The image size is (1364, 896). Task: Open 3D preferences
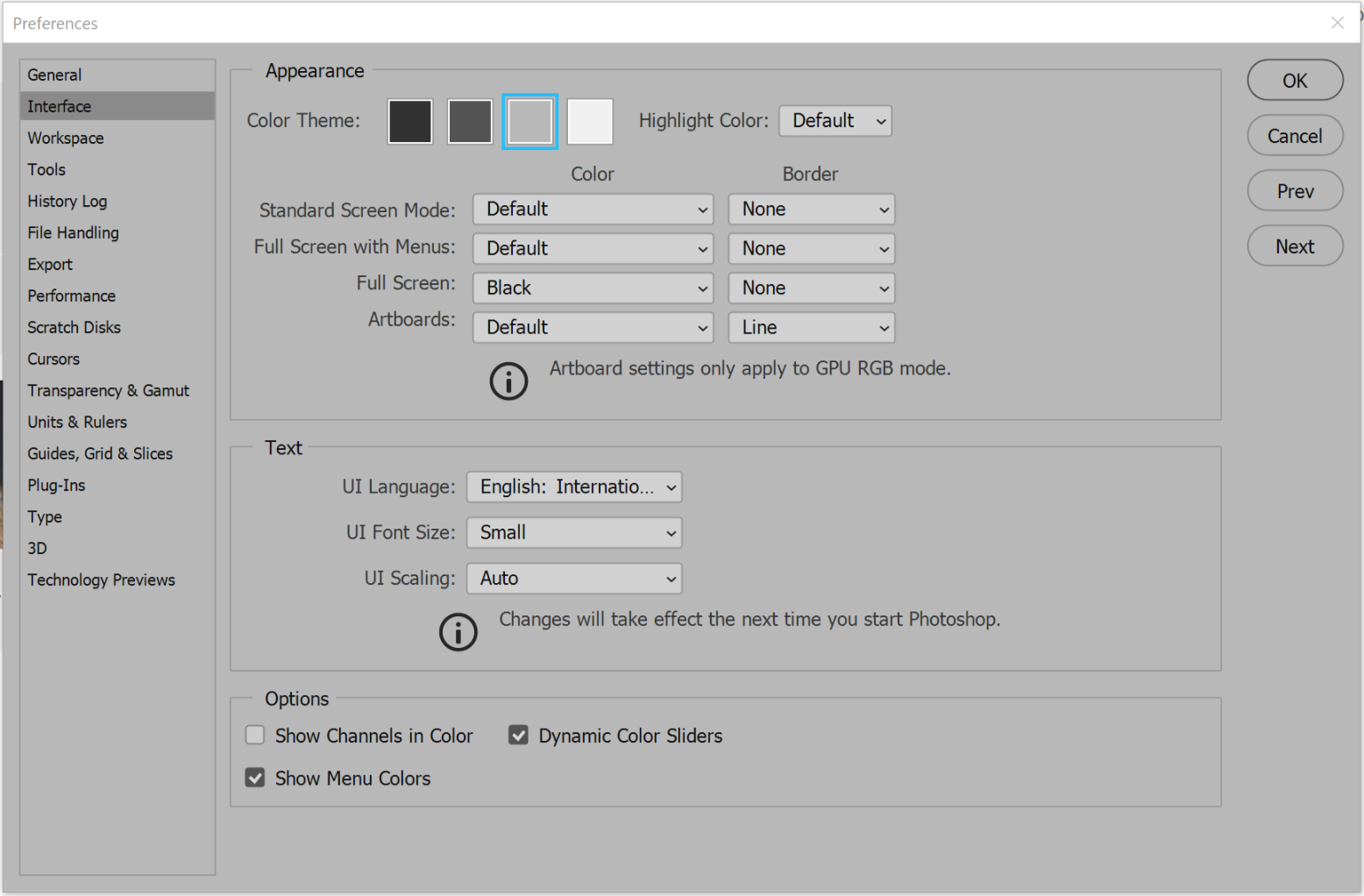click(117, 548)
